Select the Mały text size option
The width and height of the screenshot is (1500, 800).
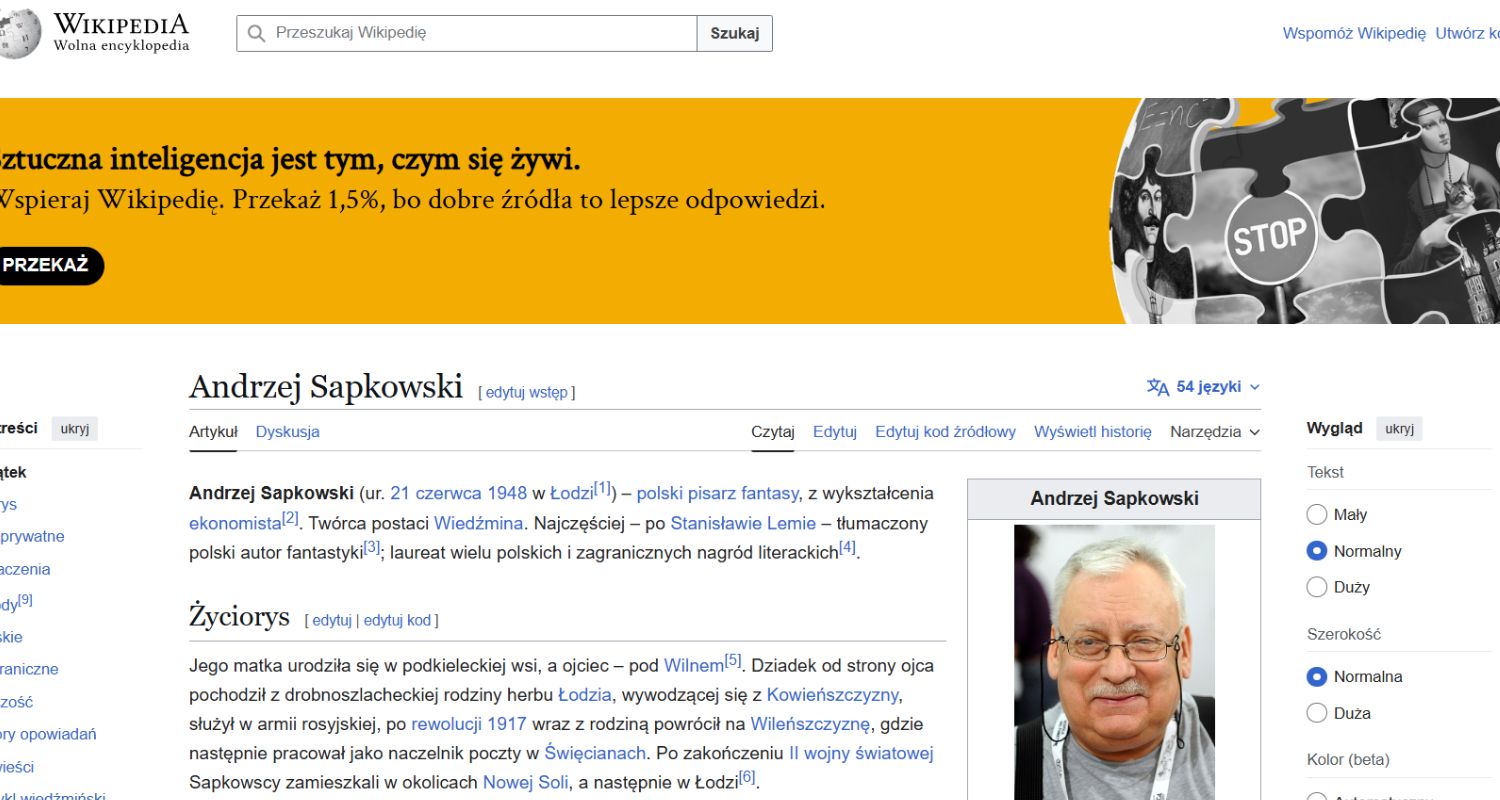pos(1317,514)
